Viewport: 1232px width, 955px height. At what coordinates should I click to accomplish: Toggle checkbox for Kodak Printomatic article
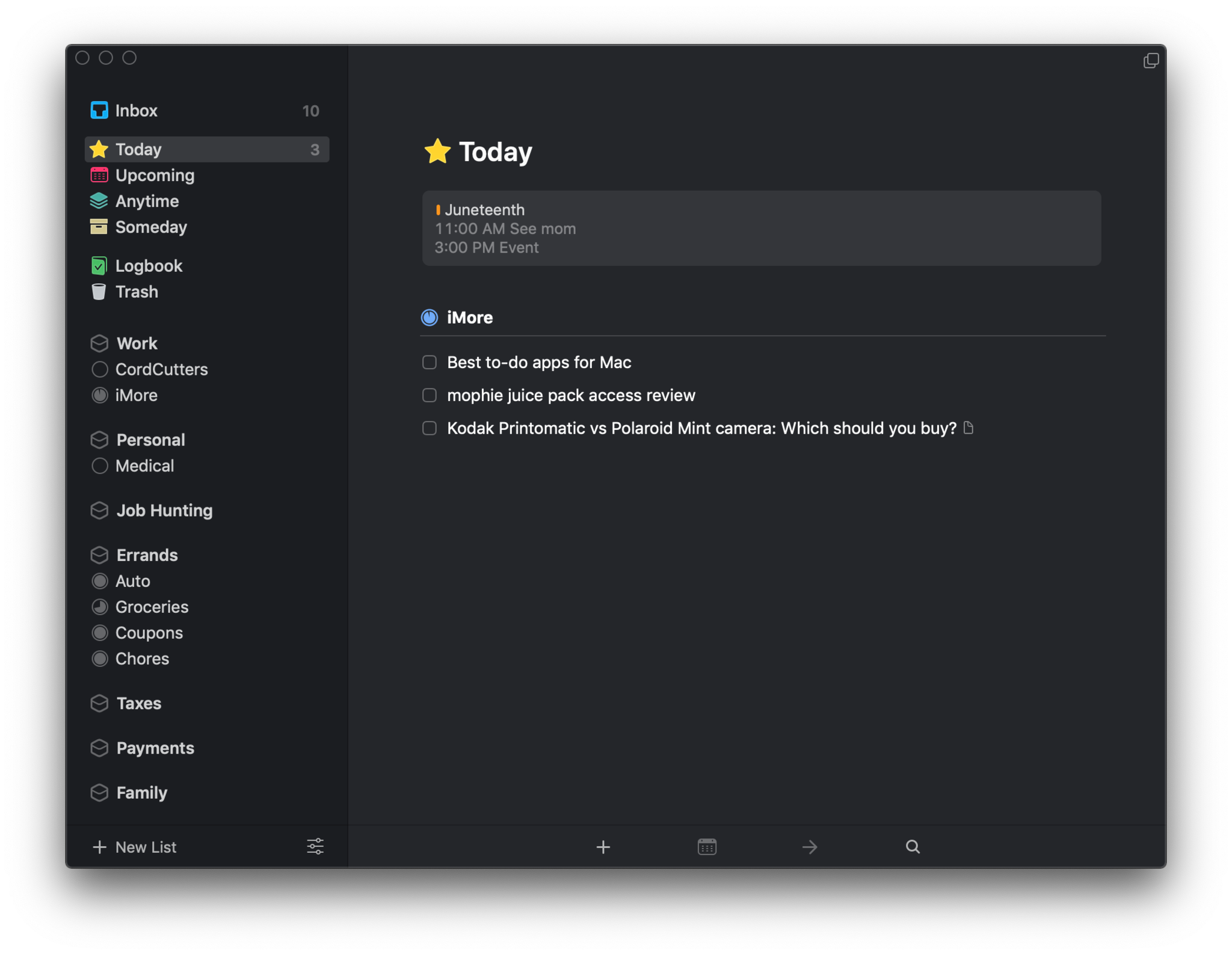(430, 428)
